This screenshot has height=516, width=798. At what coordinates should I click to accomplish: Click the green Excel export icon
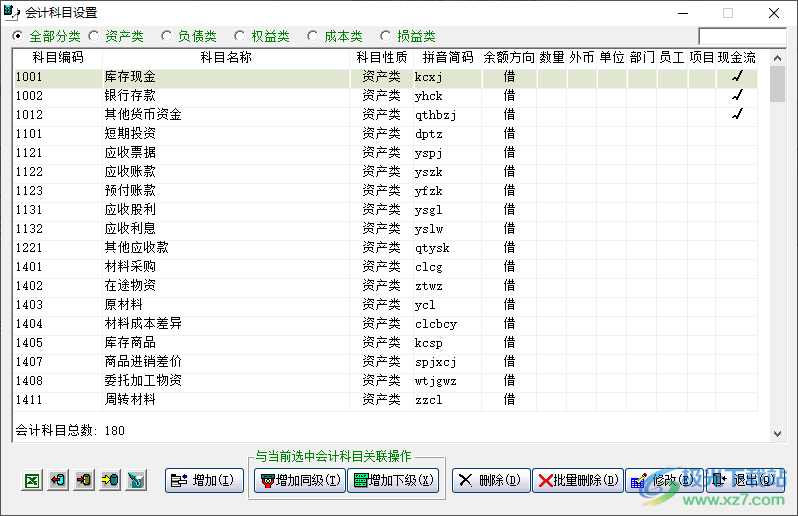(32, 480)
